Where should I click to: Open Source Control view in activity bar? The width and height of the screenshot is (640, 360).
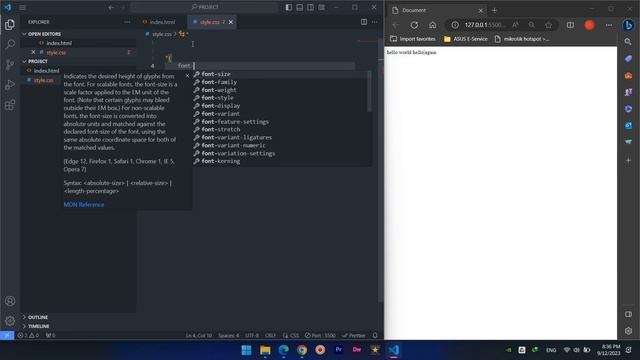(x=10, y=64)
